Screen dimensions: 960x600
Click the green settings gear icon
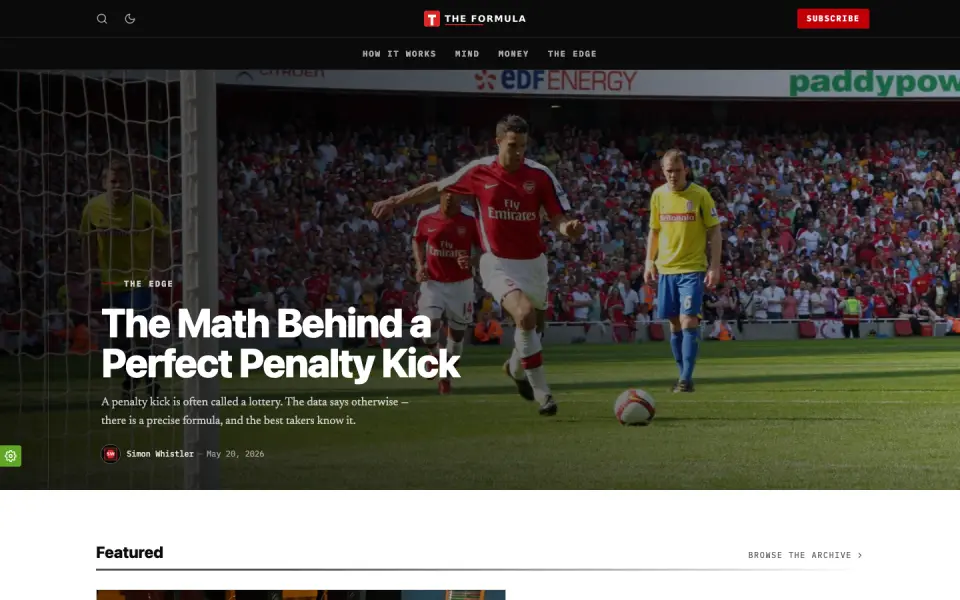[10, 456]
